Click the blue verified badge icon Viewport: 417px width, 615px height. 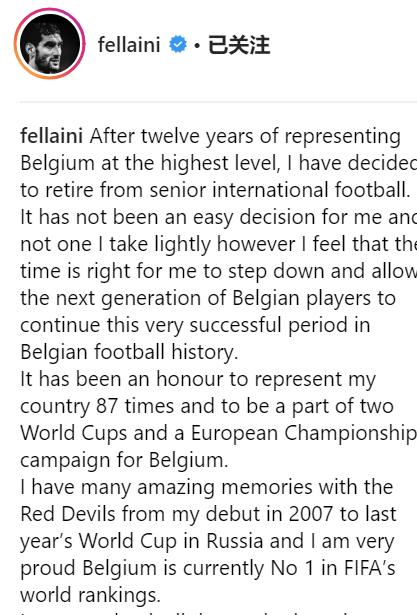(178, 44)
